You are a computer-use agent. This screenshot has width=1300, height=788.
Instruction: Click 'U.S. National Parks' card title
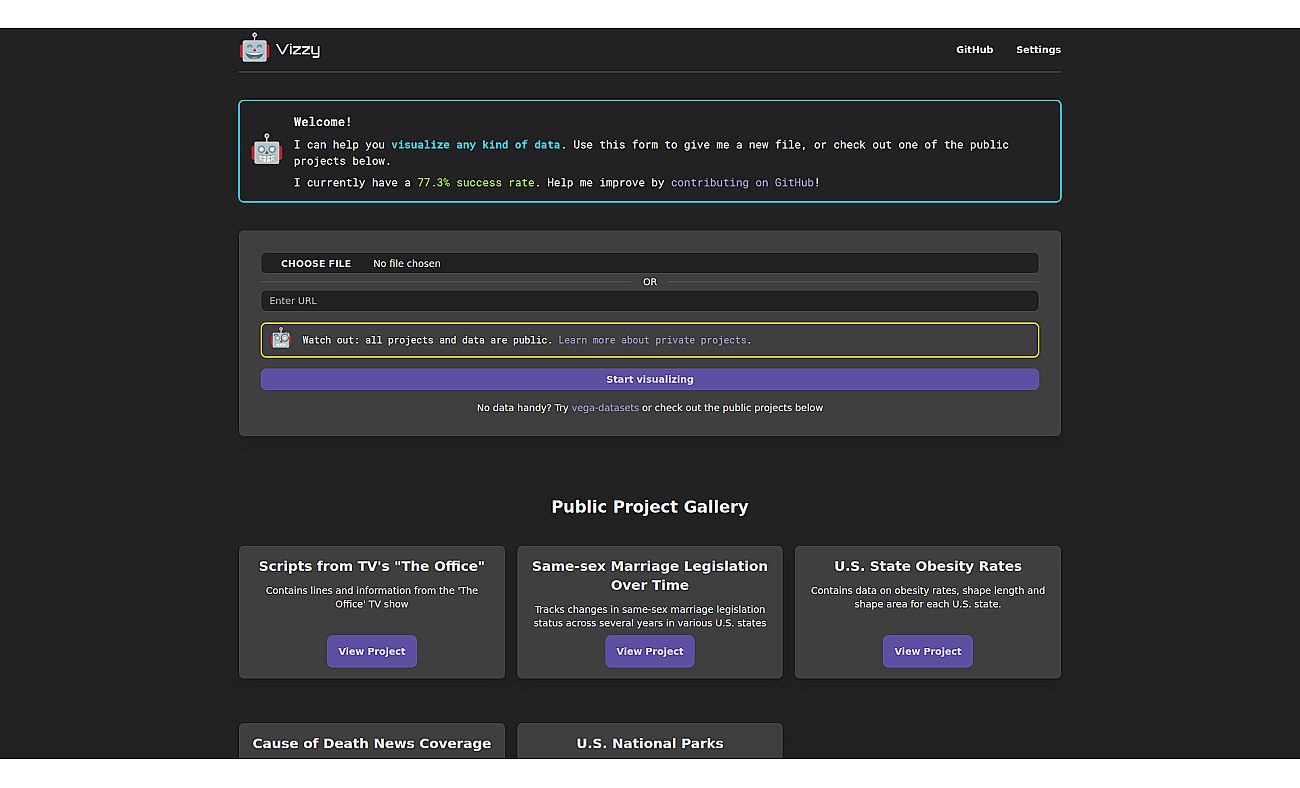click(650, 744)
